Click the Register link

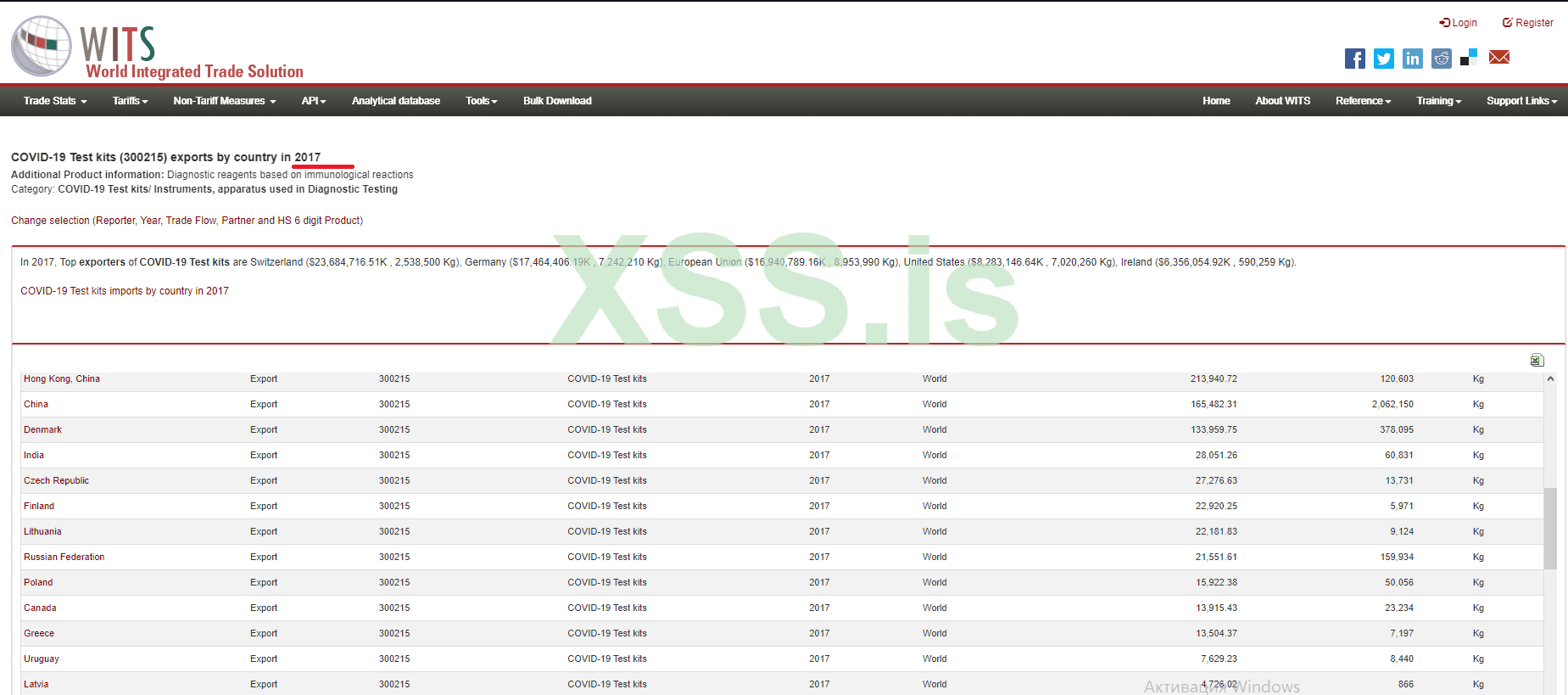(1528, 23)
